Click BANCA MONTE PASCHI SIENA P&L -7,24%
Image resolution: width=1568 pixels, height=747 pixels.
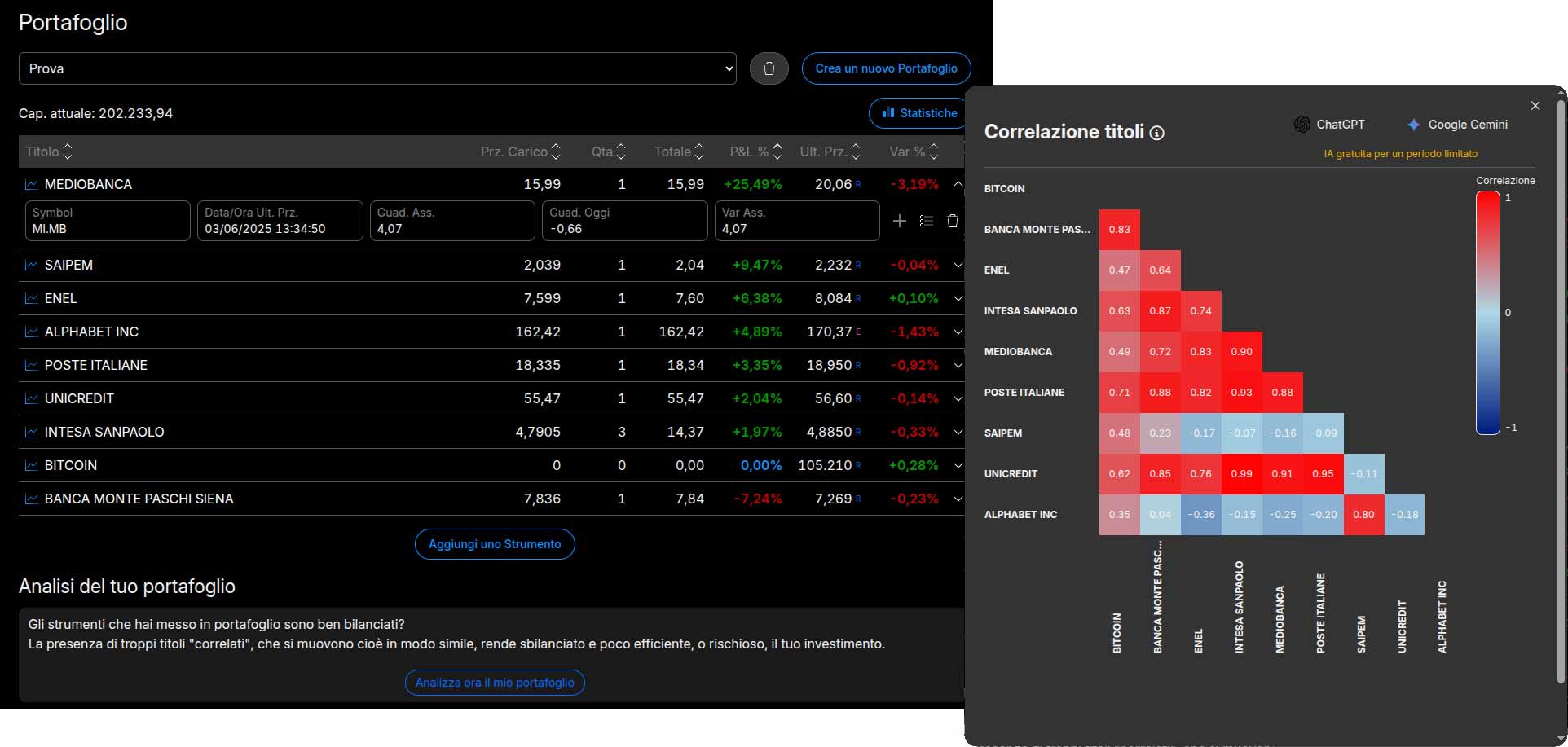click(x=757, y=499)
